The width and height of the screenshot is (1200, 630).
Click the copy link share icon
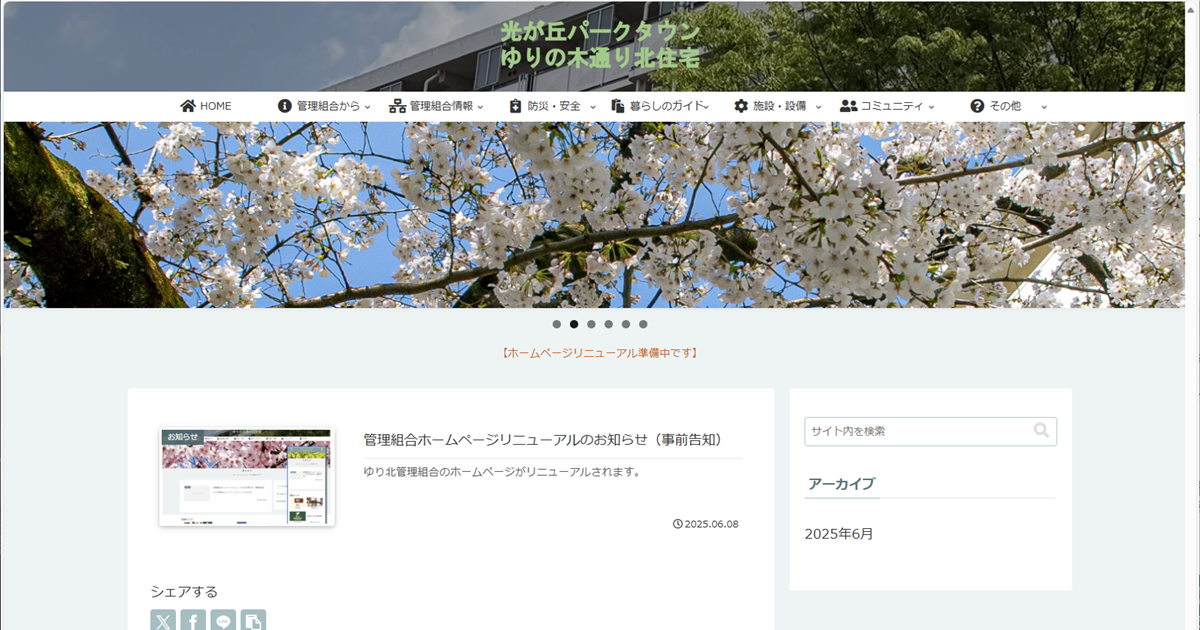click(x=253, y=622)
